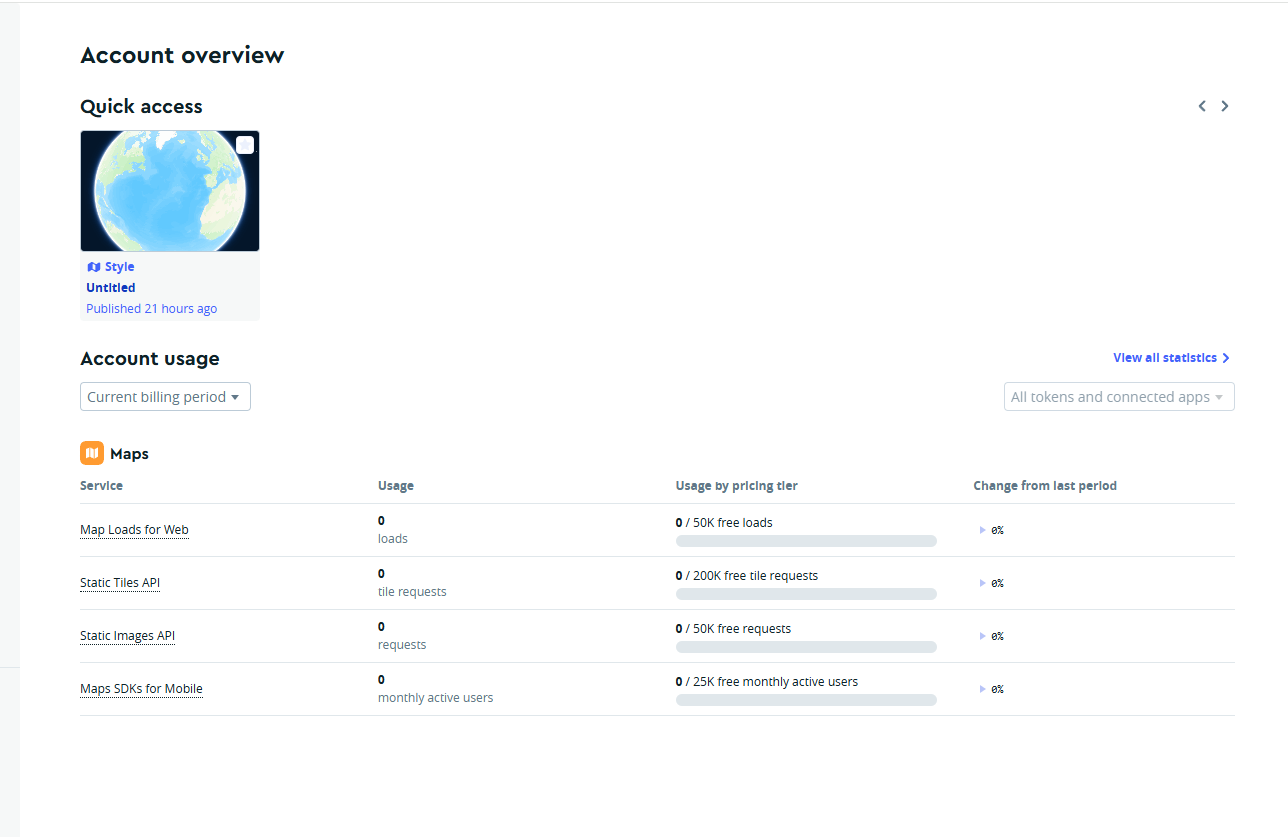Click the right chevron above Quick access
Viewport: 1288px width, 837px height.
click(x=1224, y=106)
